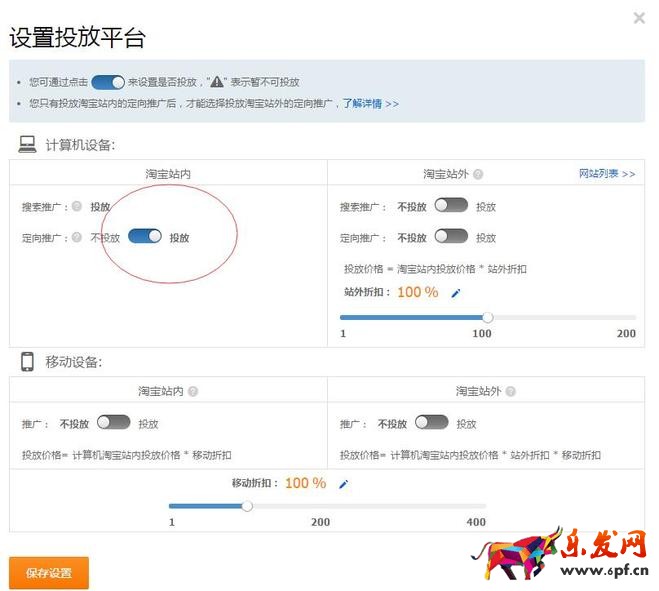The height and width of the screenshot is (591, 659).
Task: Enable computer 淘宝站外 搜索推广 toggle
Action: [451, 206]
